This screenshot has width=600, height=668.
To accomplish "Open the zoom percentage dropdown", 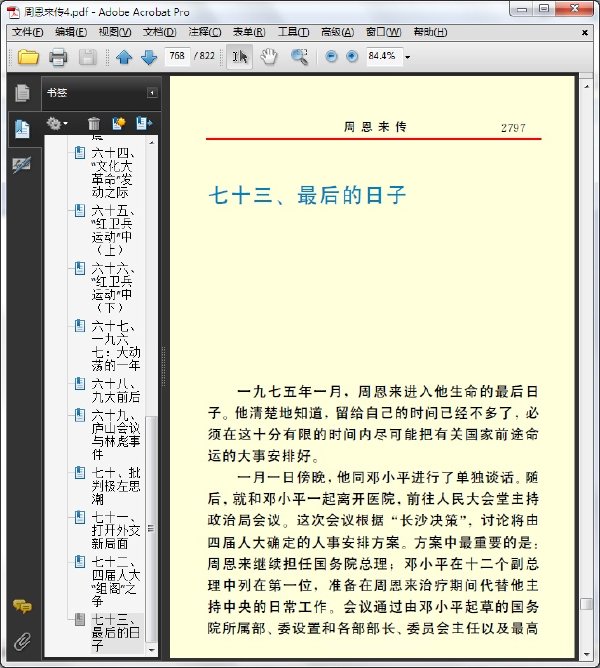I will tap(407, 57).
